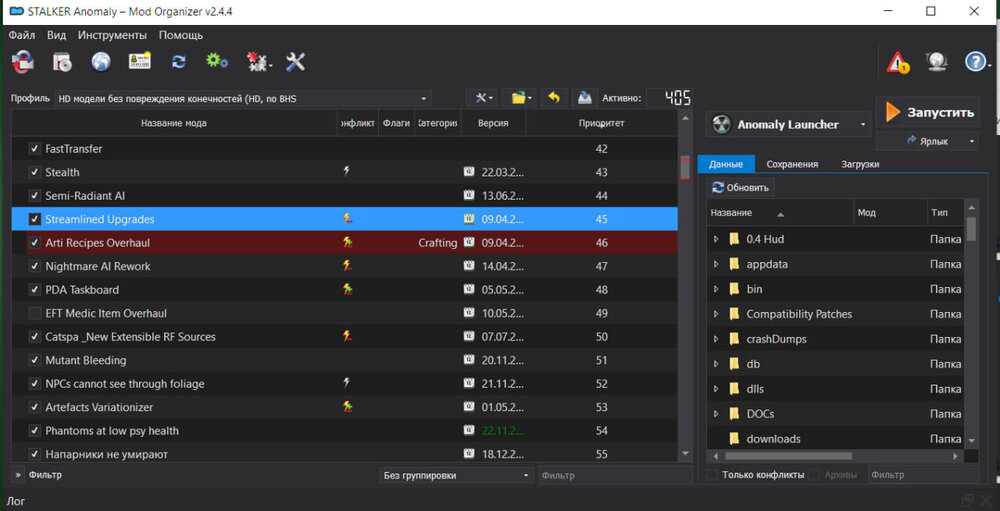This screenshot has width=1000, height=511.
Task: Click the Обновить button
Action: (741, 188)
